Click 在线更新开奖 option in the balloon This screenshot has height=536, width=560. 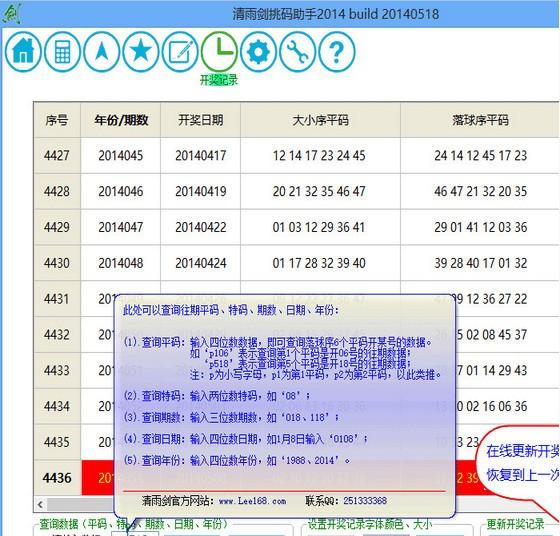(x=522, y=451)
